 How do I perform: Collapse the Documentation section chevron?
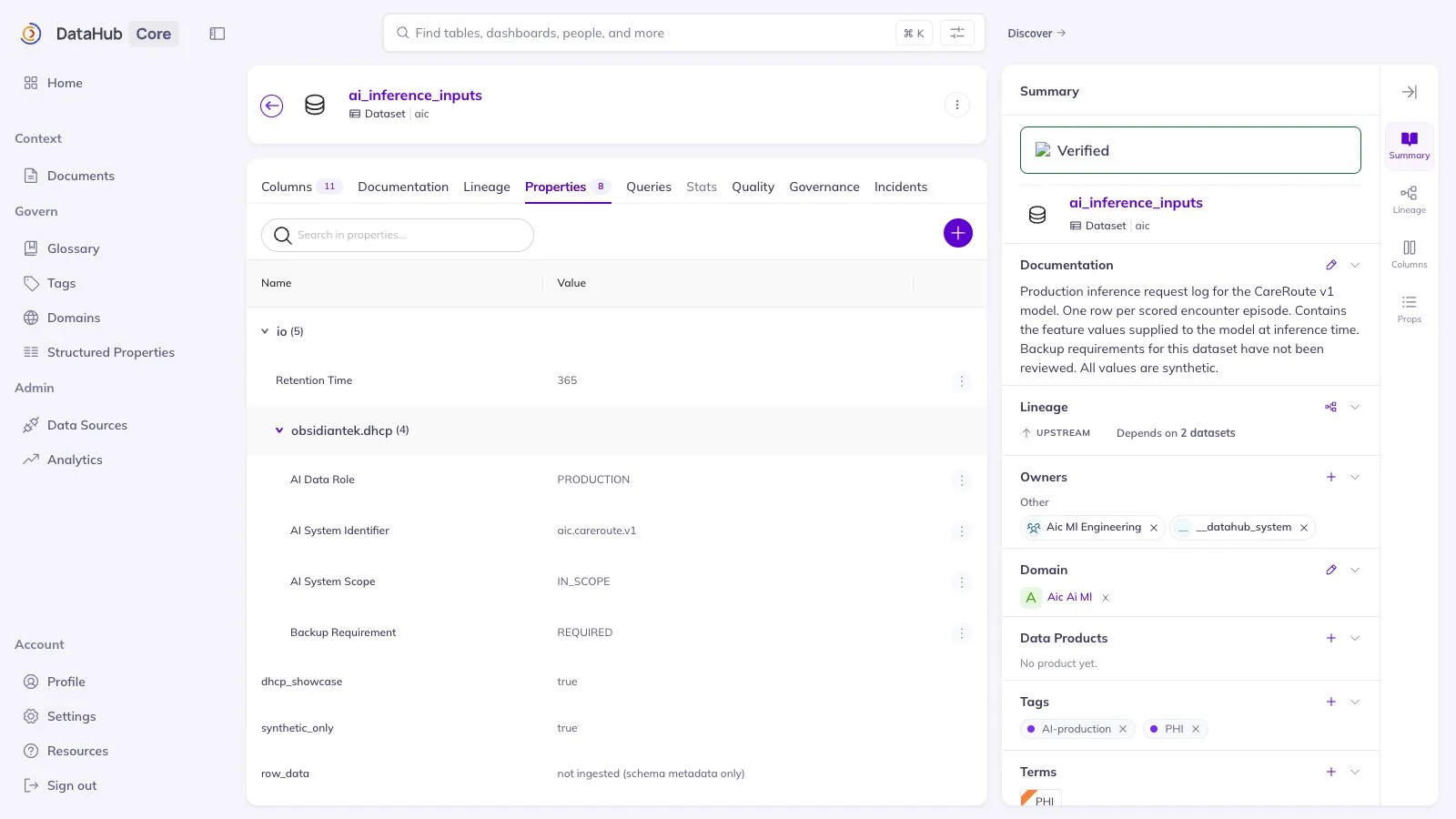tap(1355, 265)
